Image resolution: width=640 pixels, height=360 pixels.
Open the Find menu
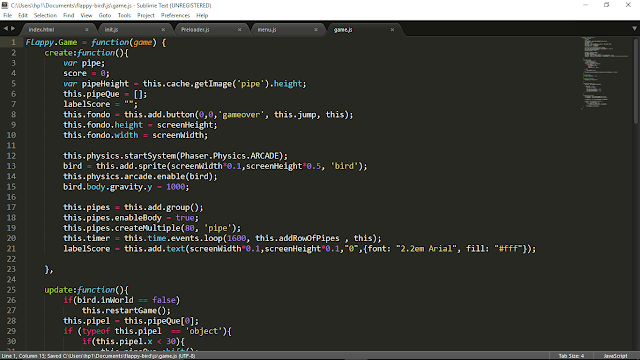tap(69, 16)
